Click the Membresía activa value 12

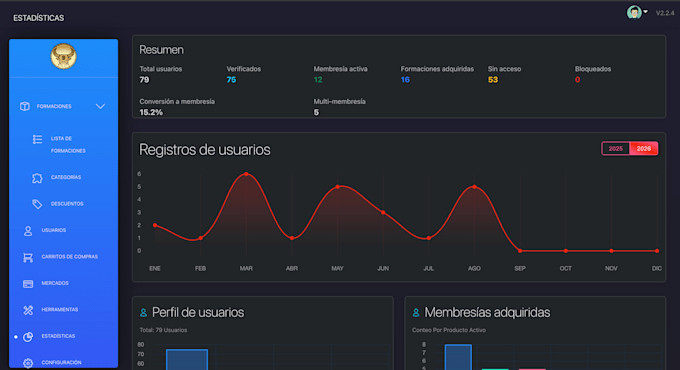pos(318,80)
